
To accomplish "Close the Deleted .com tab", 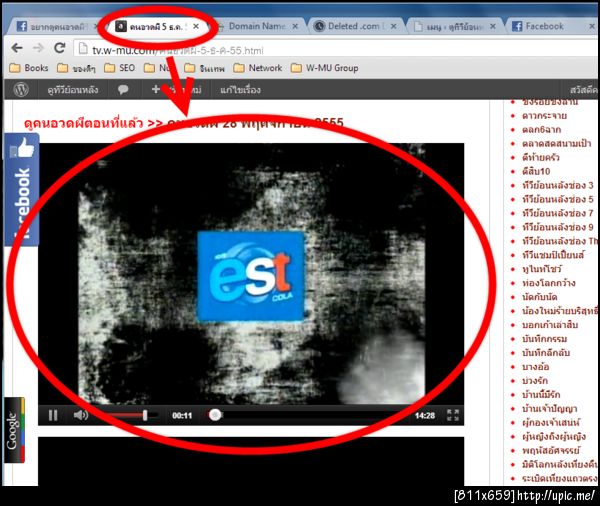I will 394,26.
